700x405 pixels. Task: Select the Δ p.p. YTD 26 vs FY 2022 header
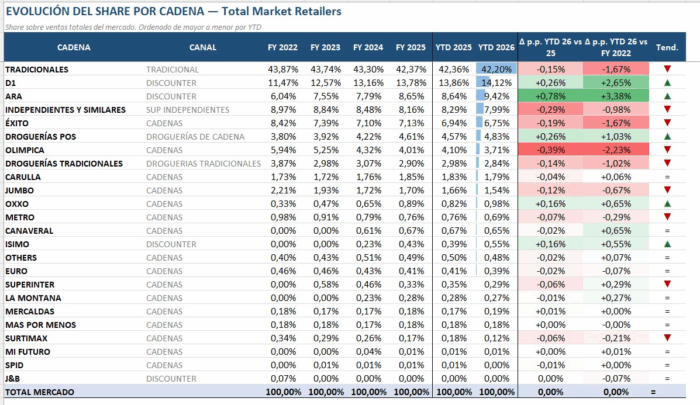[616, 47]
